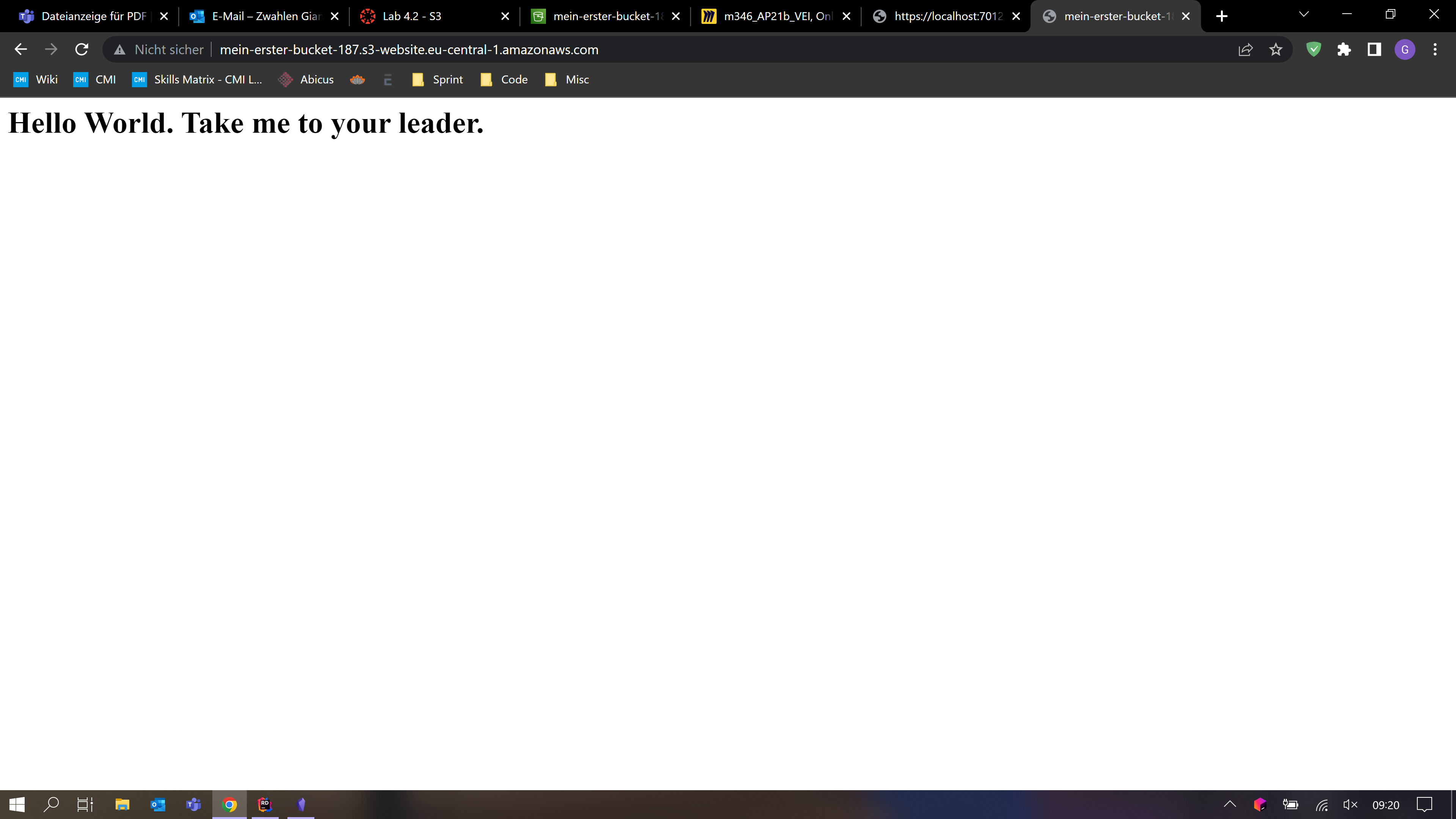
Task: Open the green shield extension
Action: 1313,50
